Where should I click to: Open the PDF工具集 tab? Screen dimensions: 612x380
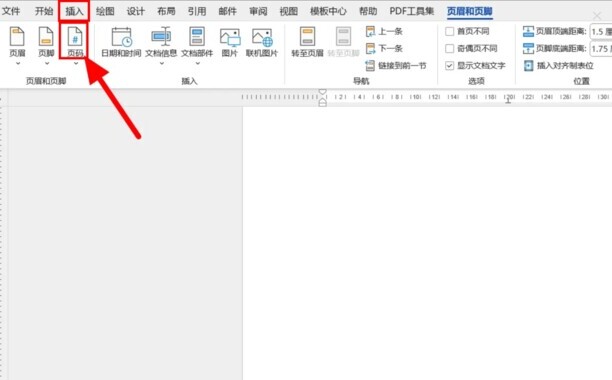(x=412, y=11)
